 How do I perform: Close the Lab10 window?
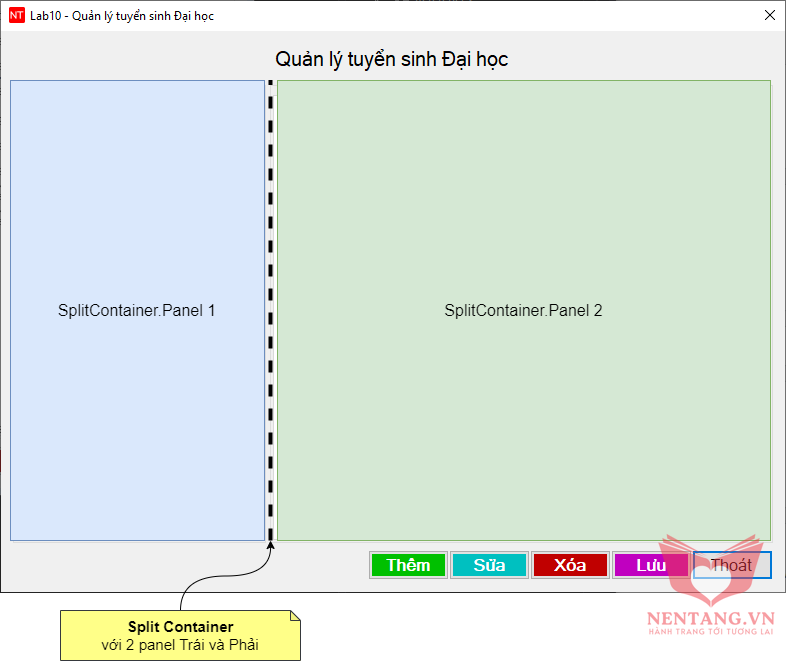[x=769, y=16]
